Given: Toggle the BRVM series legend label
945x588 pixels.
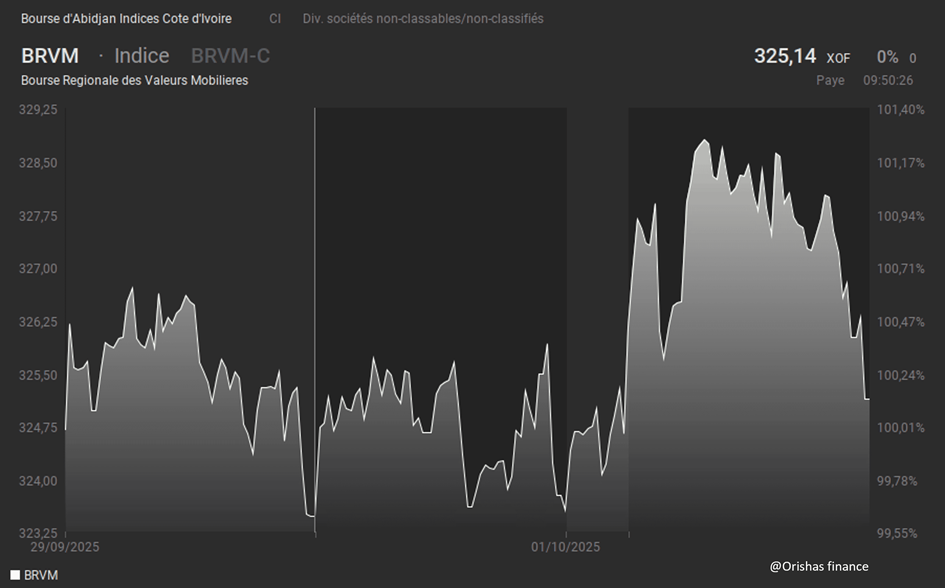Looking at the screenshot, I should click(x=41, y=575).
